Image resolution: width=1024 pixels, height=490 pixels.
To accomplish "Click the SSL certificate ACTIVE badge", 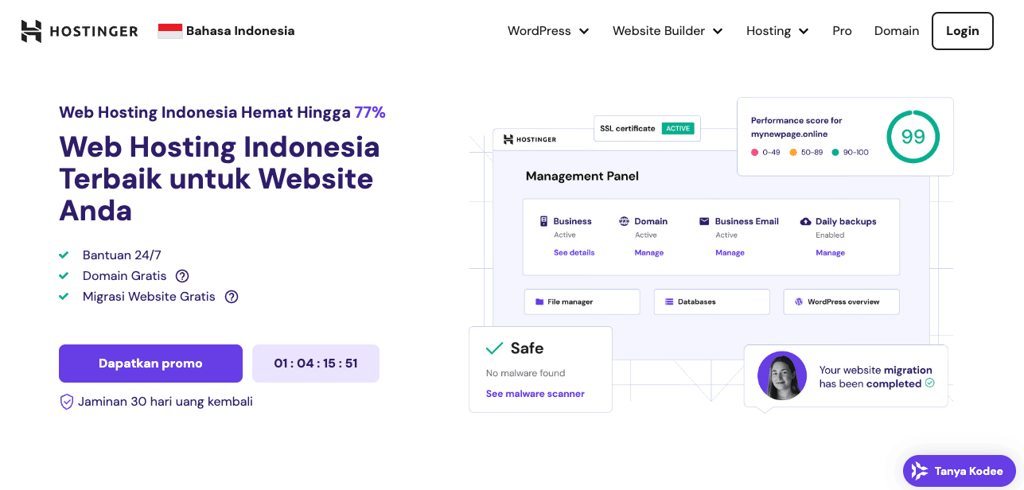I will coord(677,129).
